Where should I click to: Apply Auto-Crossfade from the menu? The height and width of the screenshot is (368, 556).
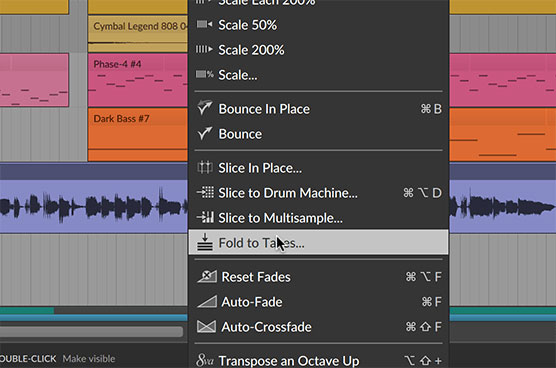click(318, 327)
